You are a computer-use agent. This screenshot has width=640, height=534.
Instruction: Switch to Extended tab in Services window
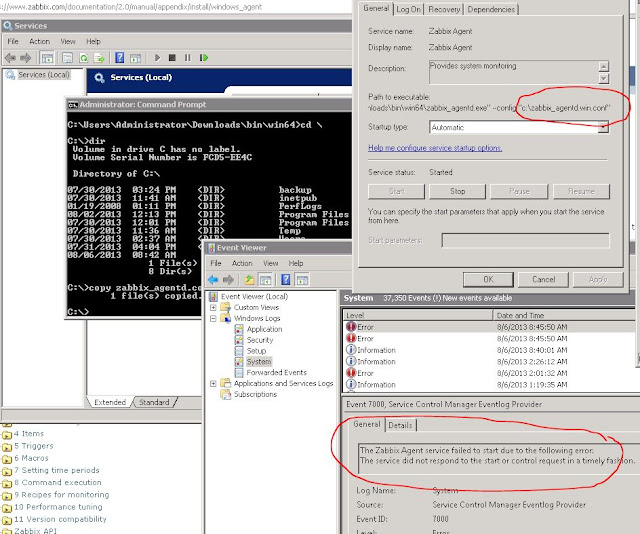pyautogui.click(x=110, y=402)
